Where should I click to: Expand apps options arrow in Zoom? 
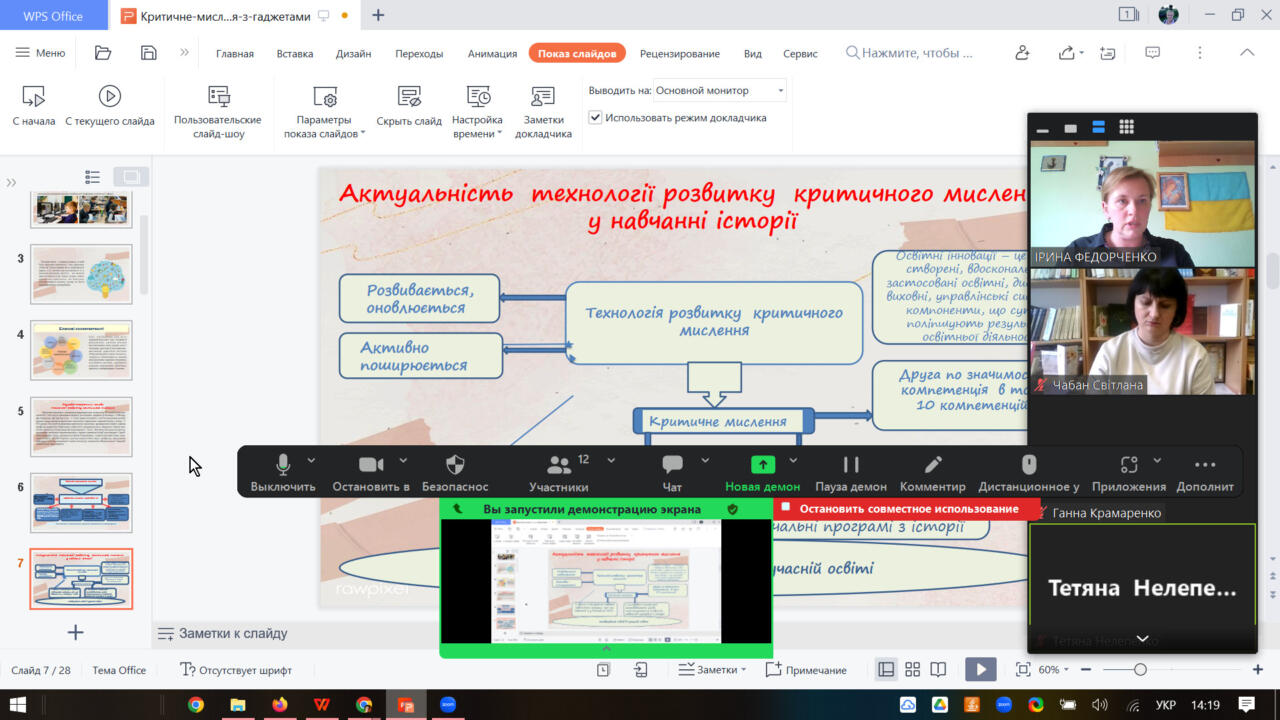1157,461
